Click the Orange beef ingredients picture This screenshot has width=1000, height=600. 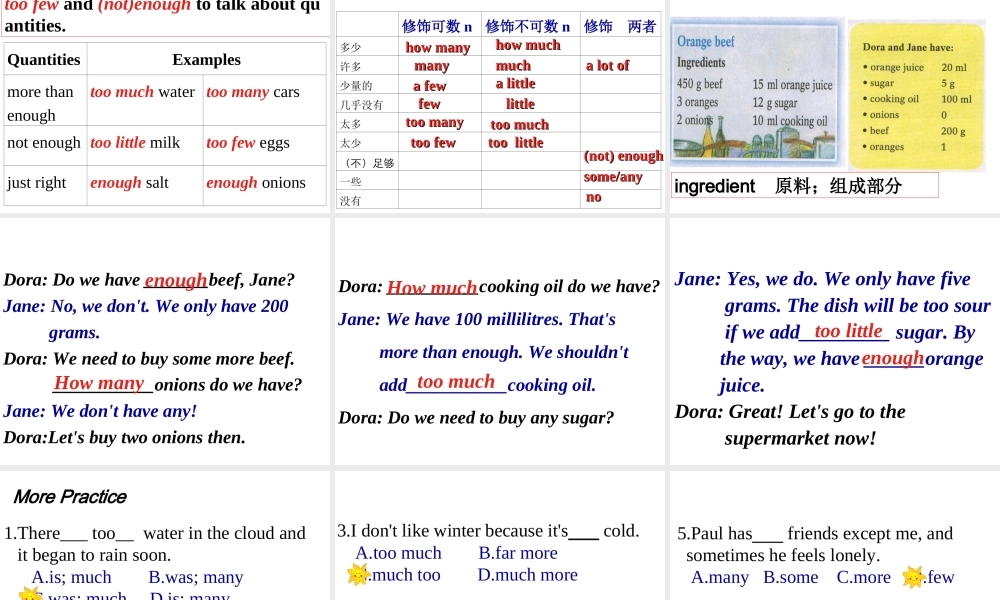[x=755, y=92]
